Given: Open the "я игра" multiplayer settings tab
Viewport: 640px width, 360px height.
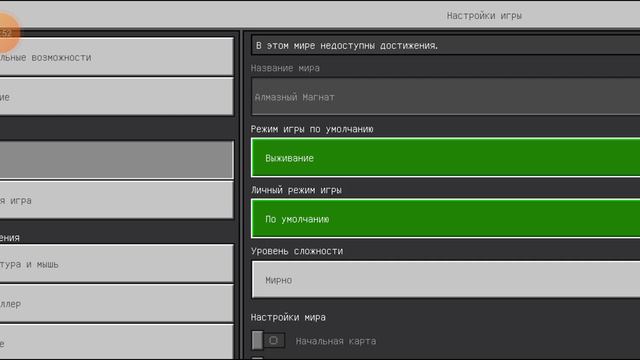Looking at the screenshot, I should (116, 200).
